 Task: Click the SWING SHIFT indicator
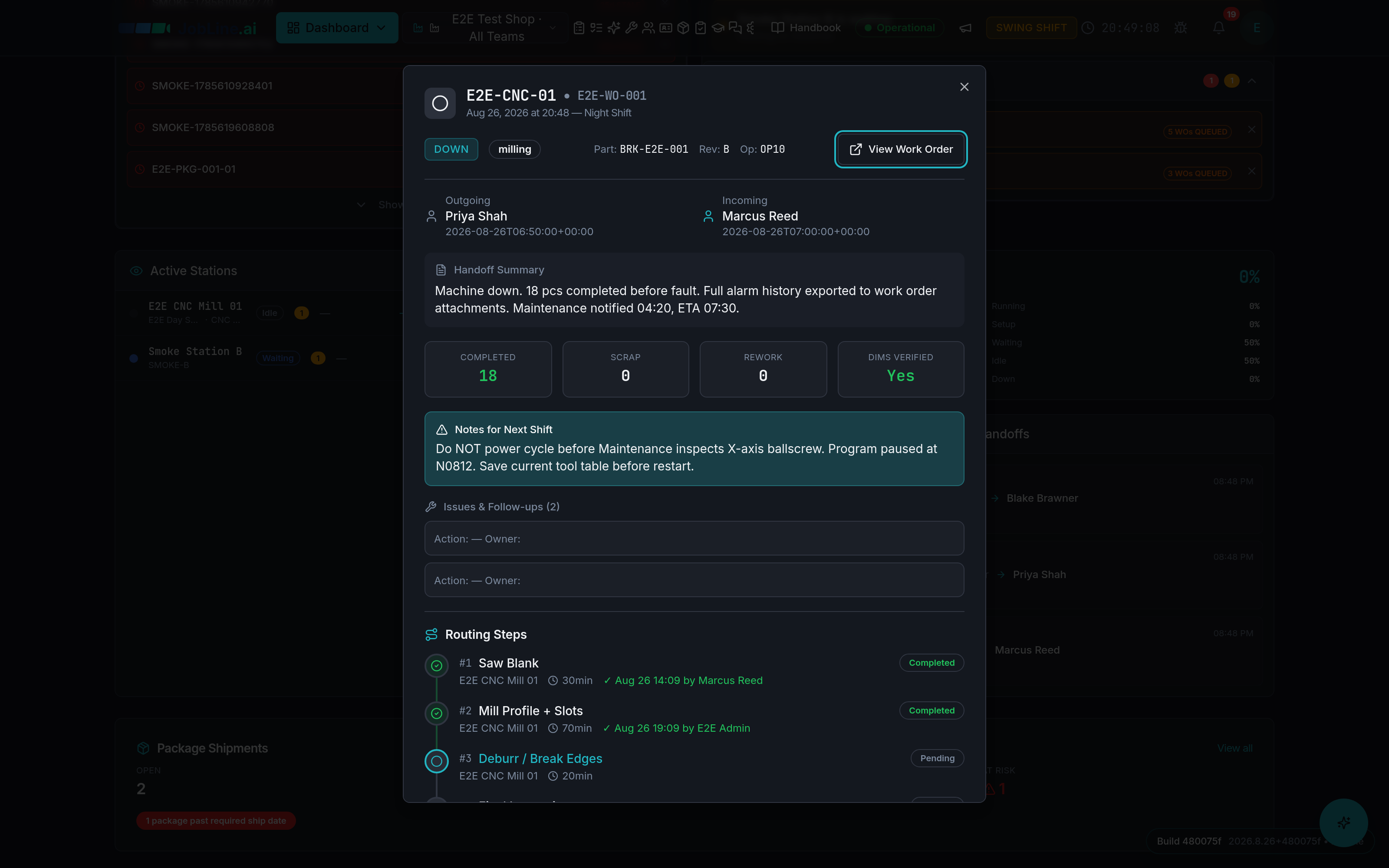pyautogui.click(x=1031, y=27)
